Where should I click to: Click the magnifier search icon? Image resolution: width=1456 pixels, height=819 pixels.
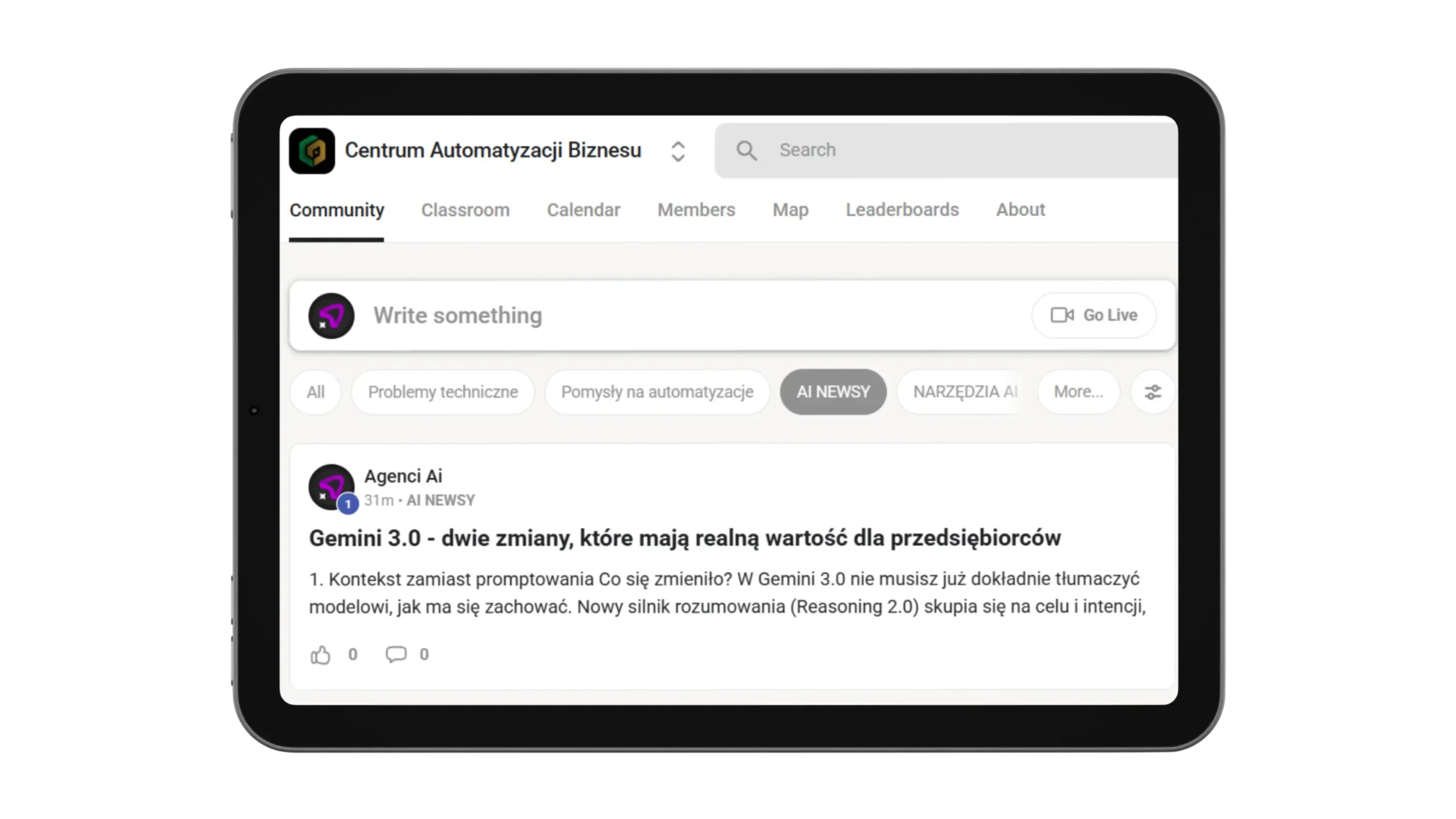click(x=746, y=151)
